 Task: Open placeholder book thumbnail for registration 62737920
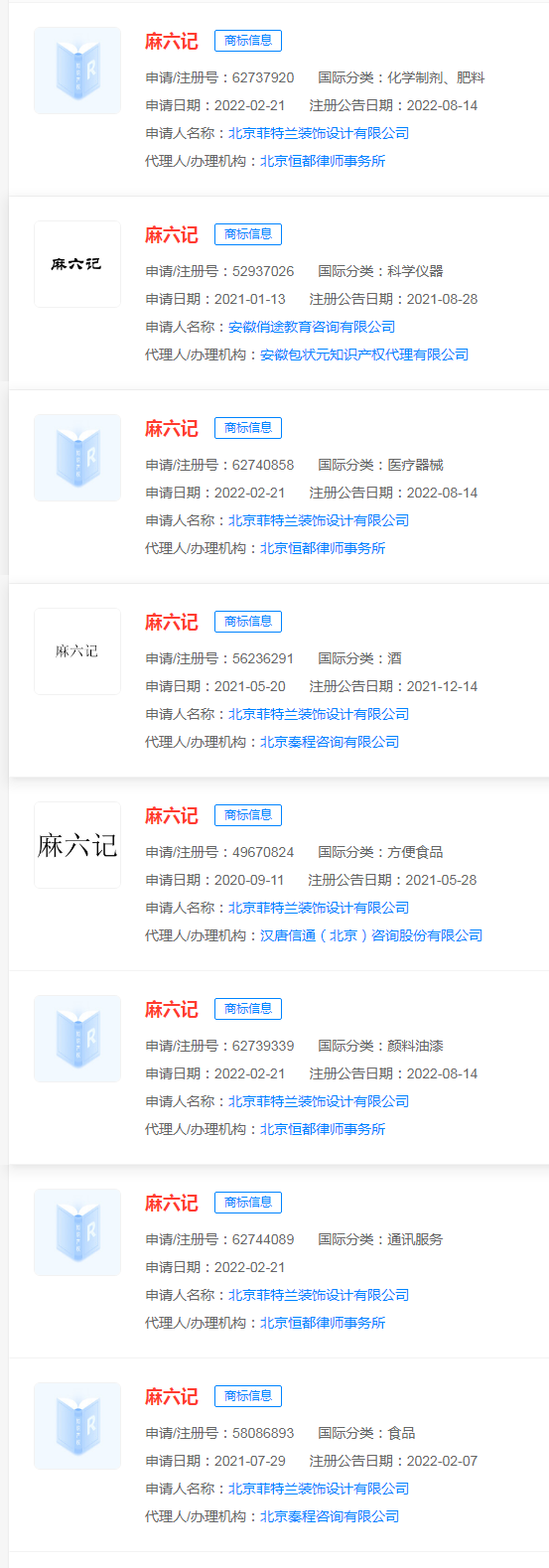click(x=77, y=71)
